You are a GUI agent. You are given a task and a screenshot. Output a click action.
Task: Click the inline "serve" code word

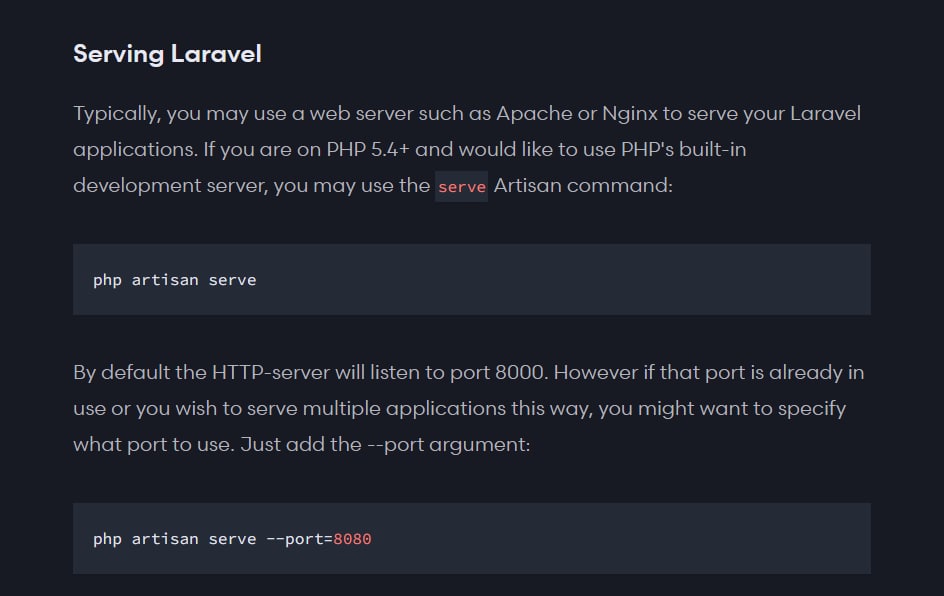[x=461, y=187]
